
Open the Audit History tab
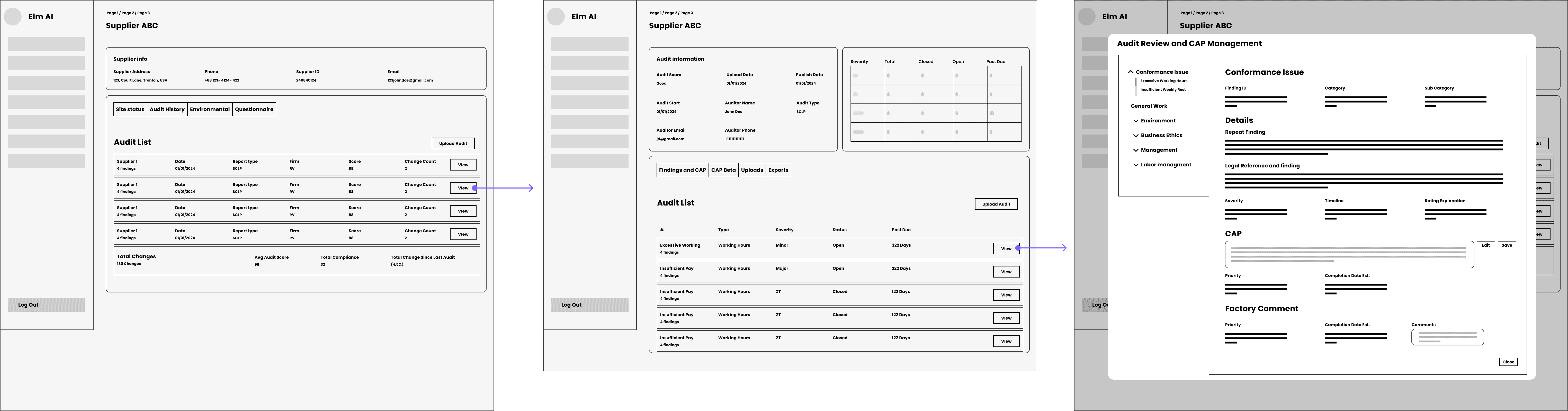(x=167, y=110)
